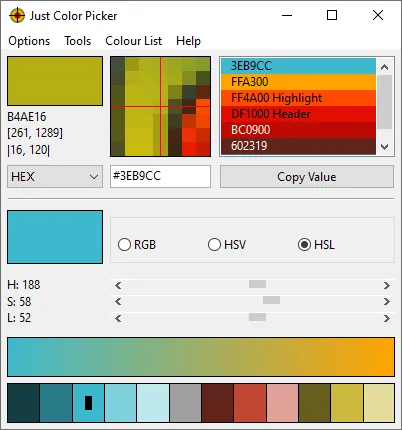Select 3EB9CC in the colour list
The width and height of the screenshot is (402, 430).
point(298,66)
